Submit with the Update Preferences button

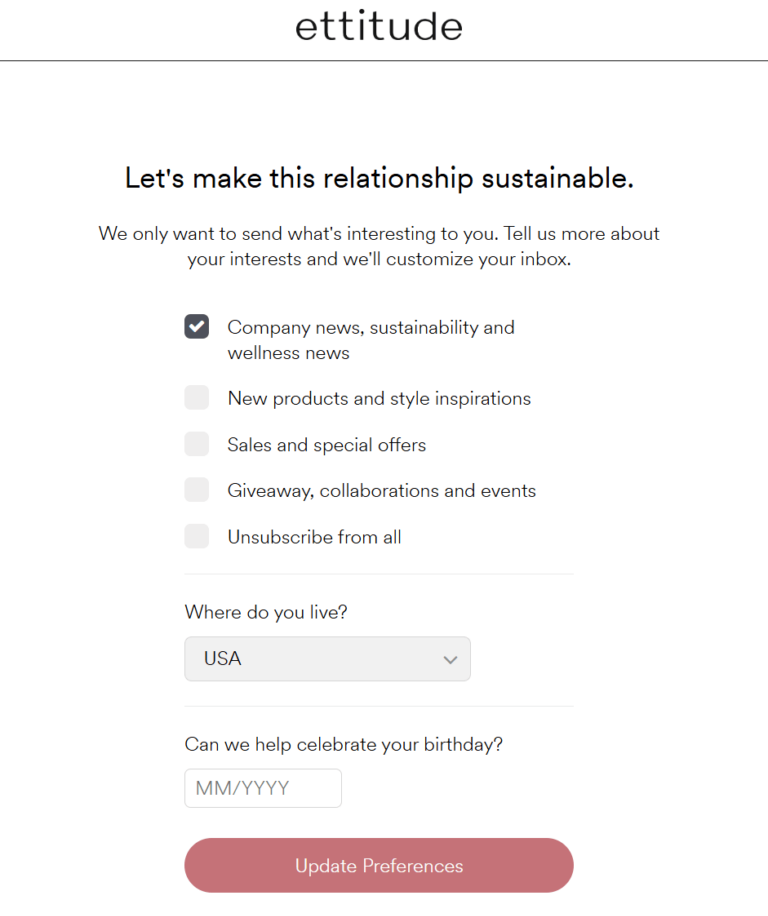[379, 865]
